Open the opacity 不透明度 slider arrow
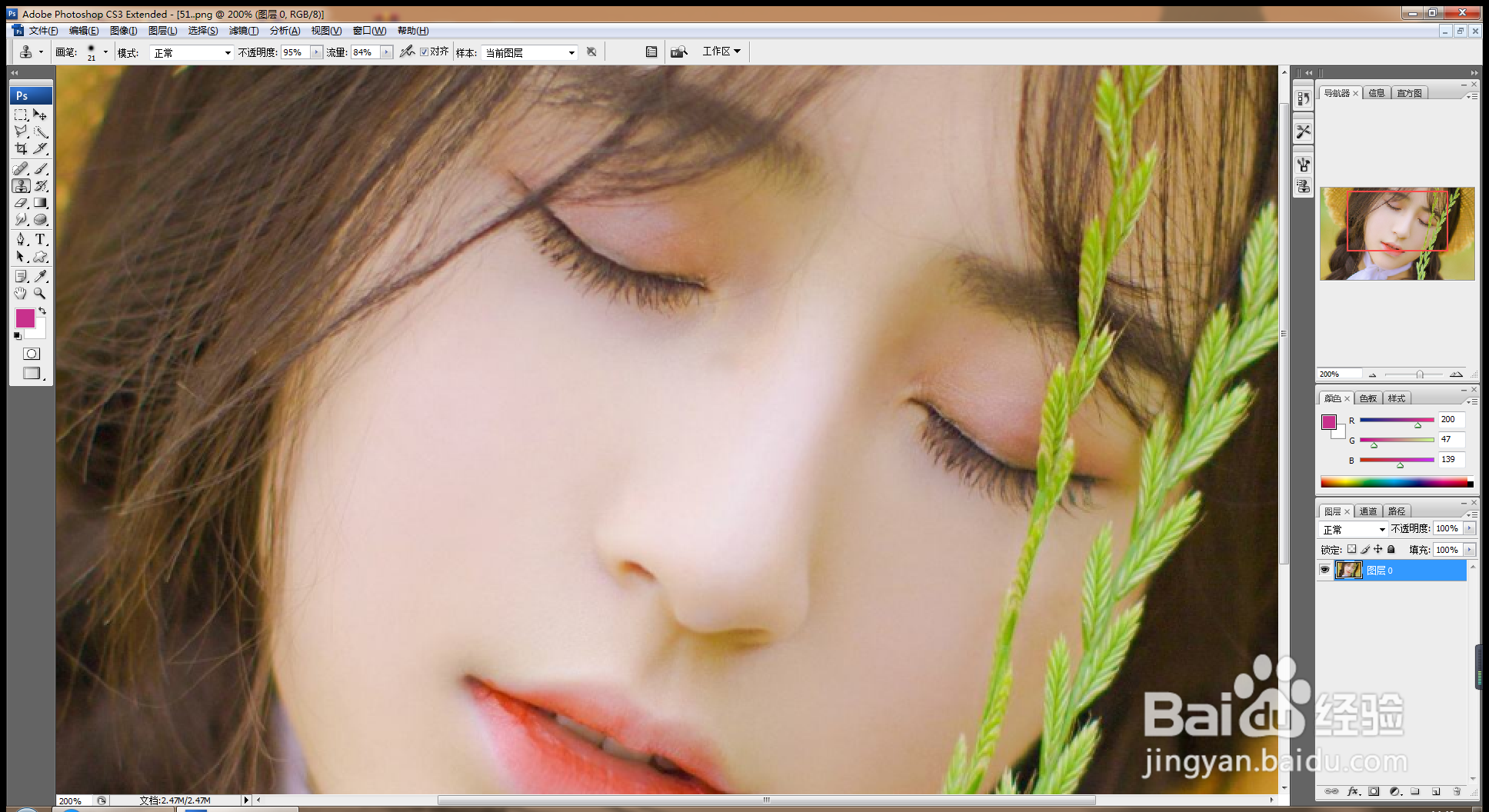The width and height of the screenshot is (1489, 812). click(x=316, y=52)
